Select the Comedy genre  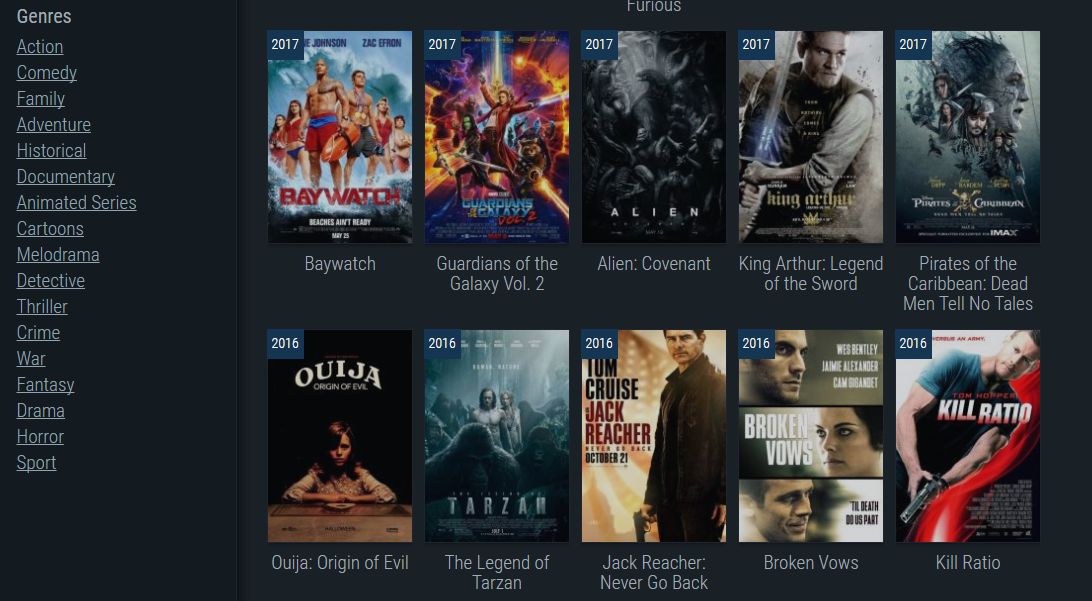(47, 72)
